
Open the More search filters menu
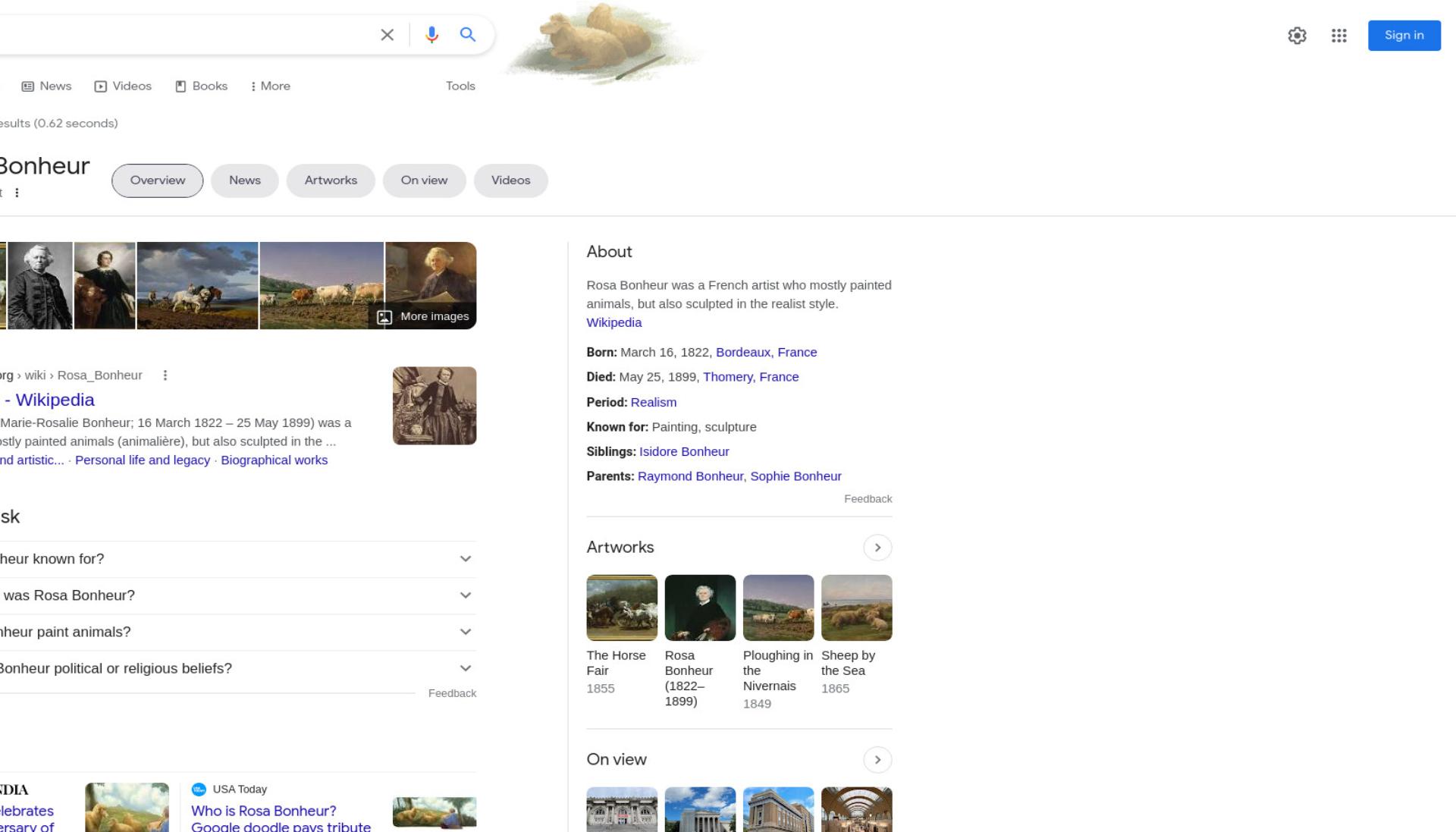[x=271, y=86]
